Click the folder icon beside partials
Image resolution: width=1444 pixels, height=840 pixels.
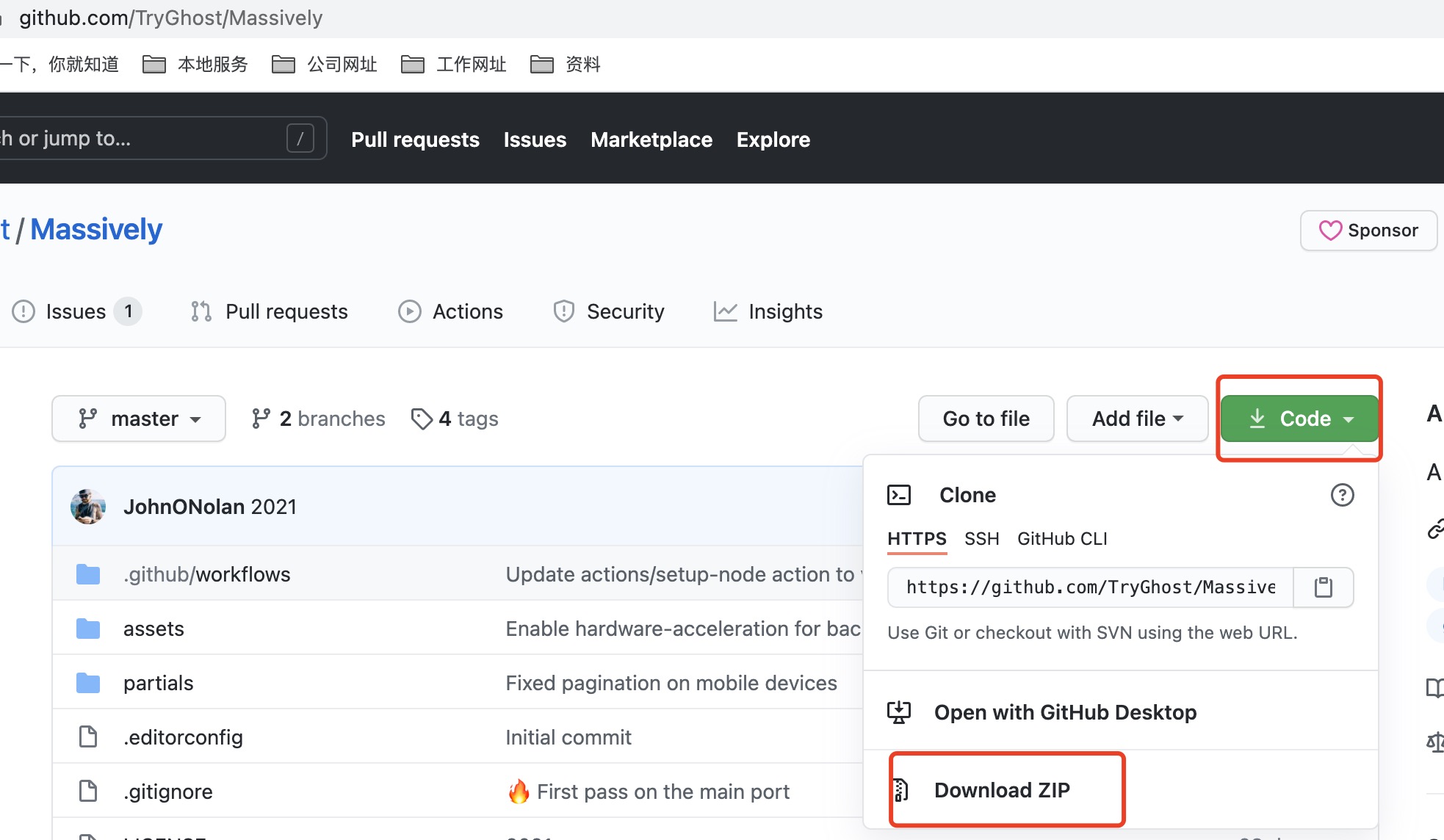click(x=87, y=682)
